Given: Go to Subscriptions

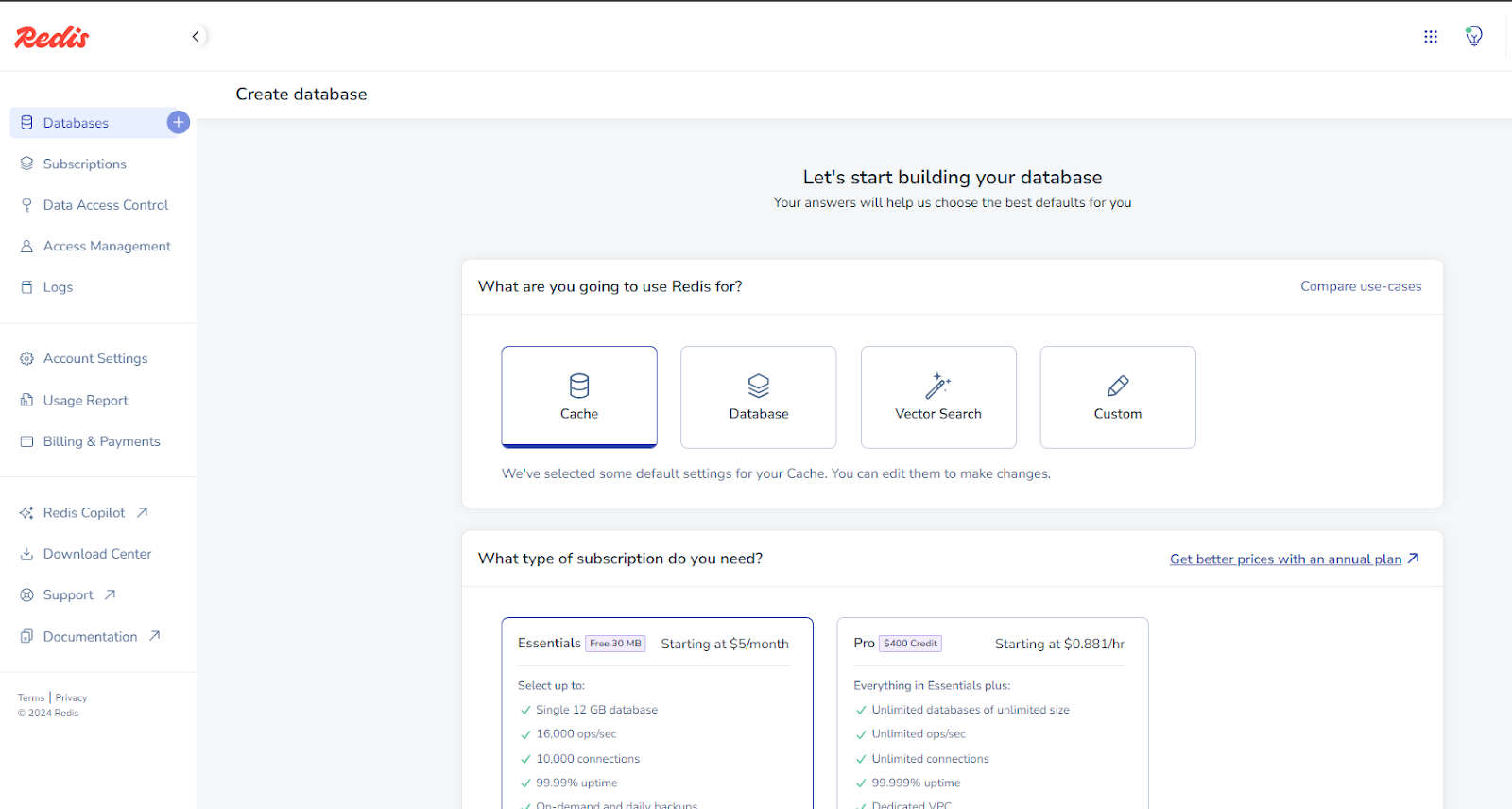Looking at the screenshot, I should (84, 164).
